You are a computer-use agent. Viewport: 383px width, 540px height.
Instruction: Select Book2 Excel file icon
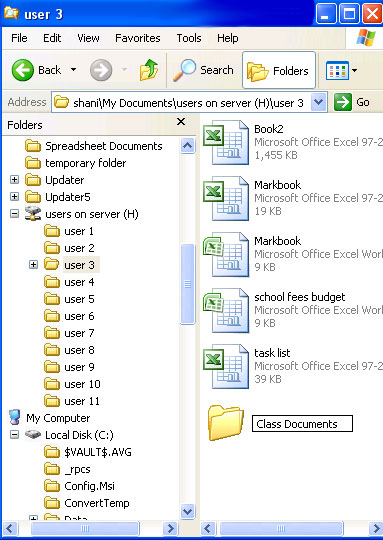(226, 142)
